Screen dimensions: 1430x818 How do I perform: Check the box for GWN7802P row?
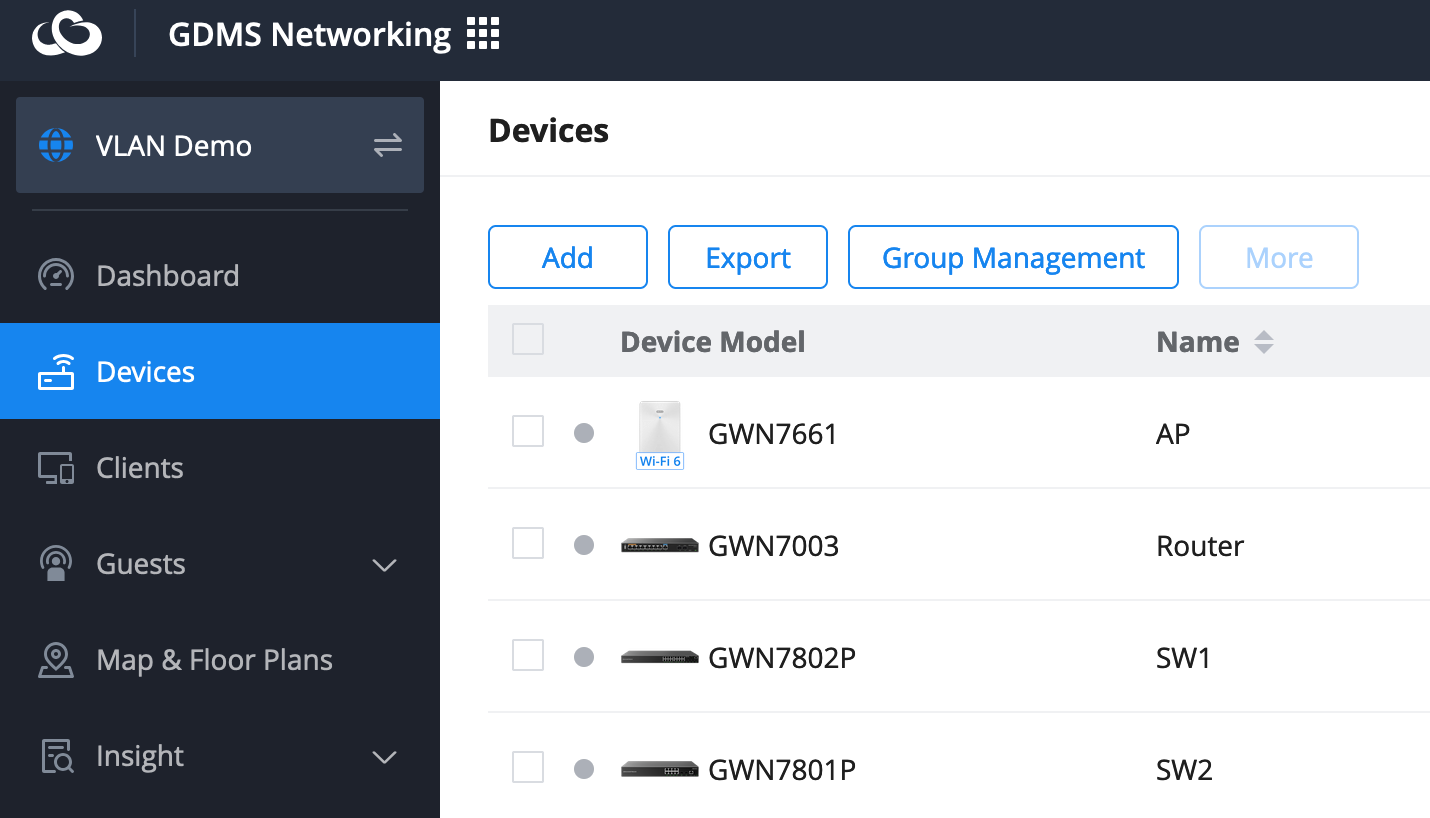click(x=528, y=656)
